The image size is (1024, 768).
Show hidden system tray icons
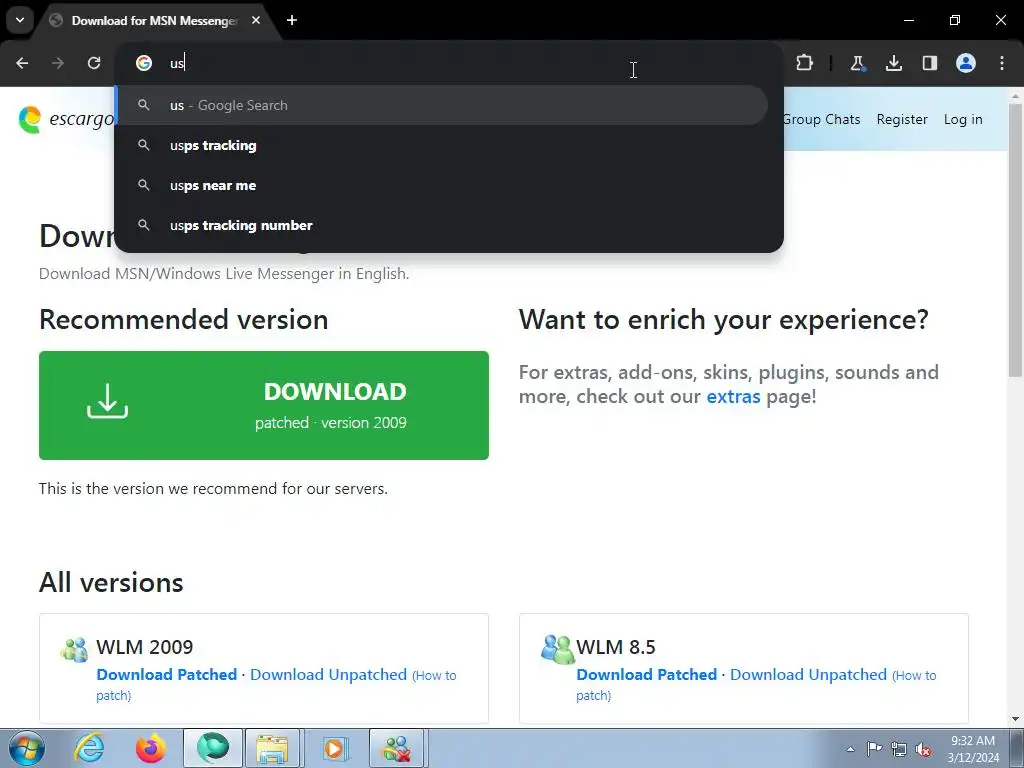click(850, 749)
